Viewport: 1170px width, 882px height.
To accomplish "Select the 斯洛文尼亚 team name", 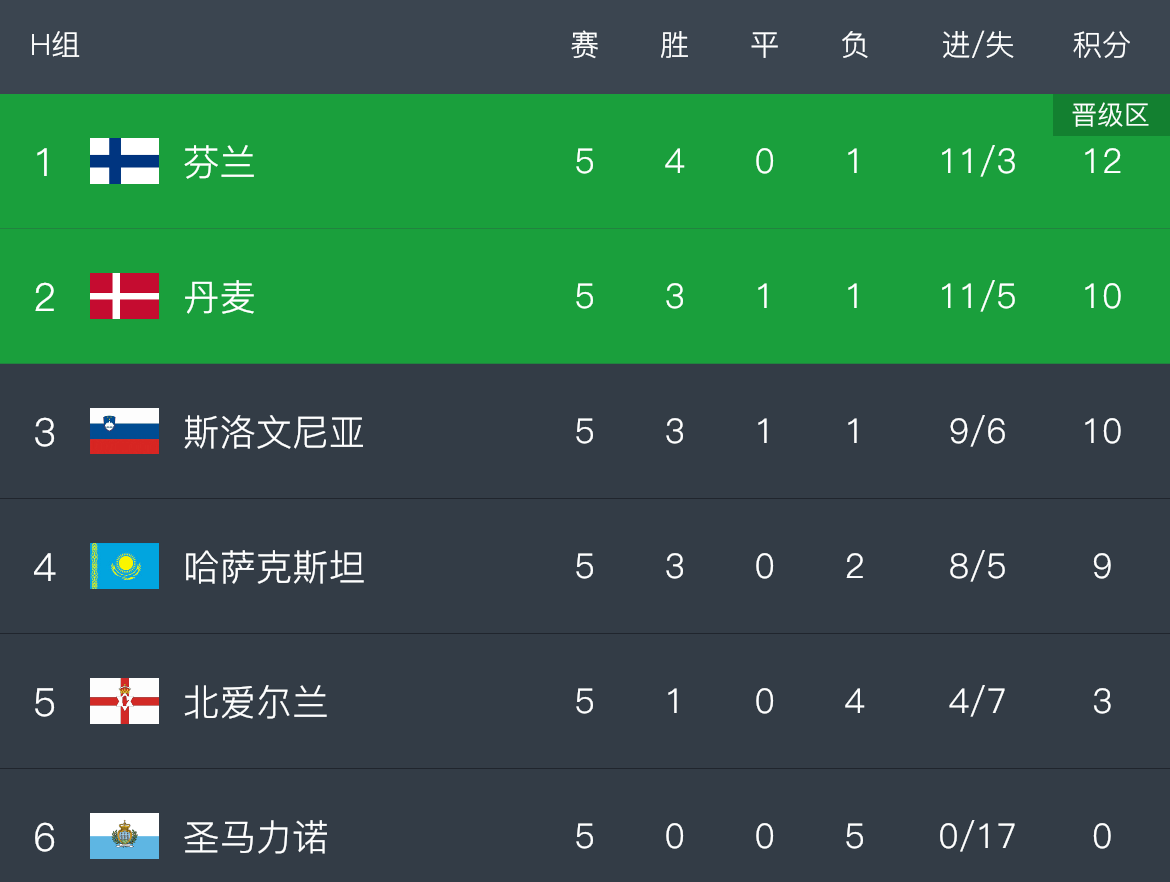I will point(273,432).
